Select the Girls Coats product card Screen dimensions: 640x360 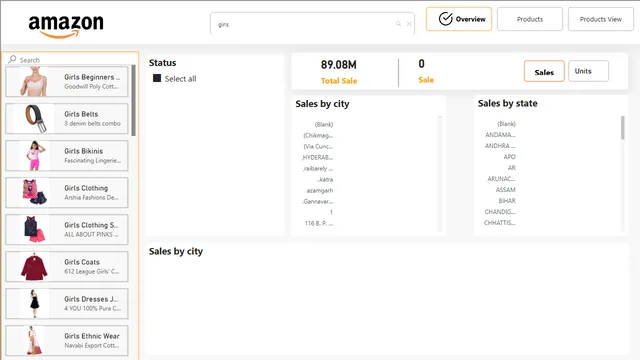click(x=67, y=267)
